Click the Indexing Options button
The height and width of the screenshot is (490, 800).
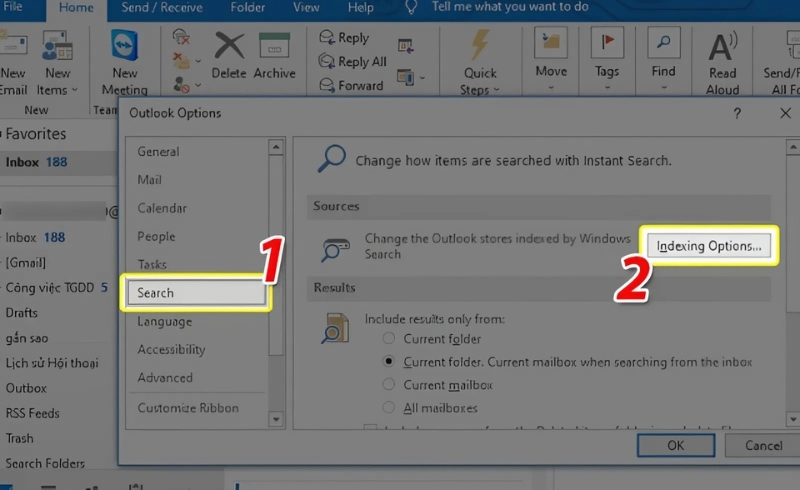(x=709, y=246)
